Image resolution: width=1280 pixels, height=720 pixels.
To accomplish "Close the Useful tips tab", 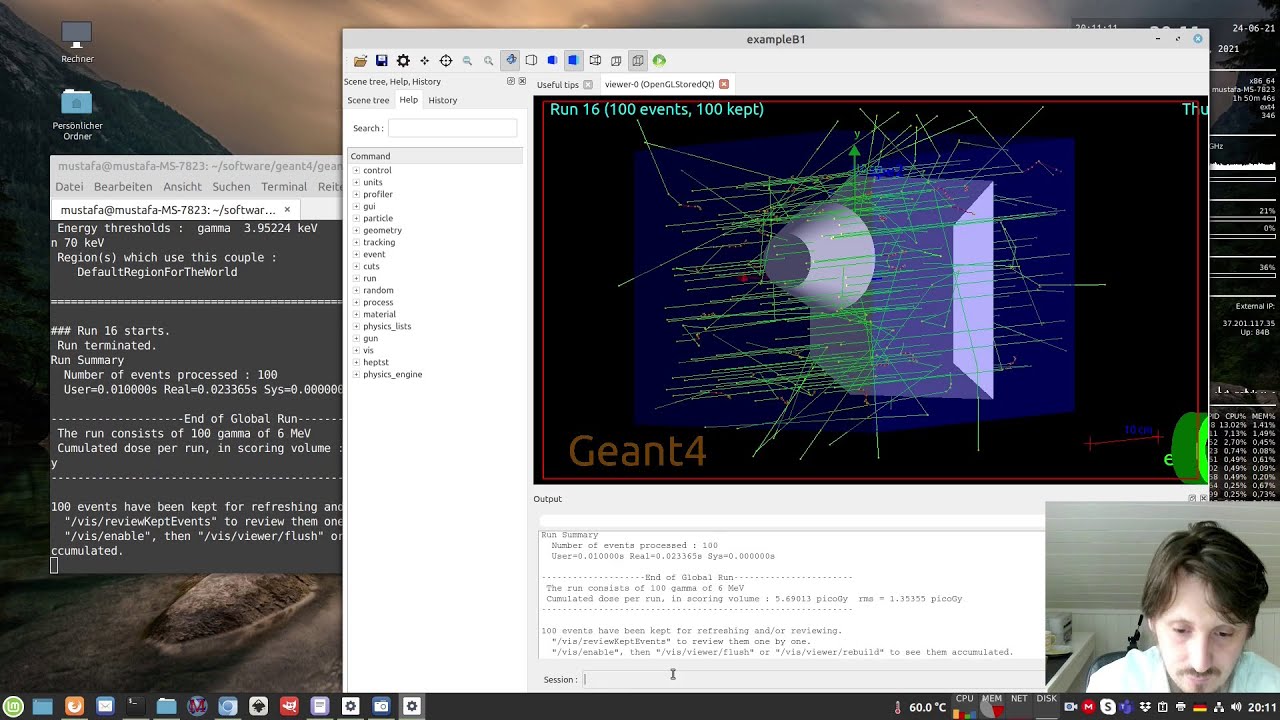I will tap(588, 84).
